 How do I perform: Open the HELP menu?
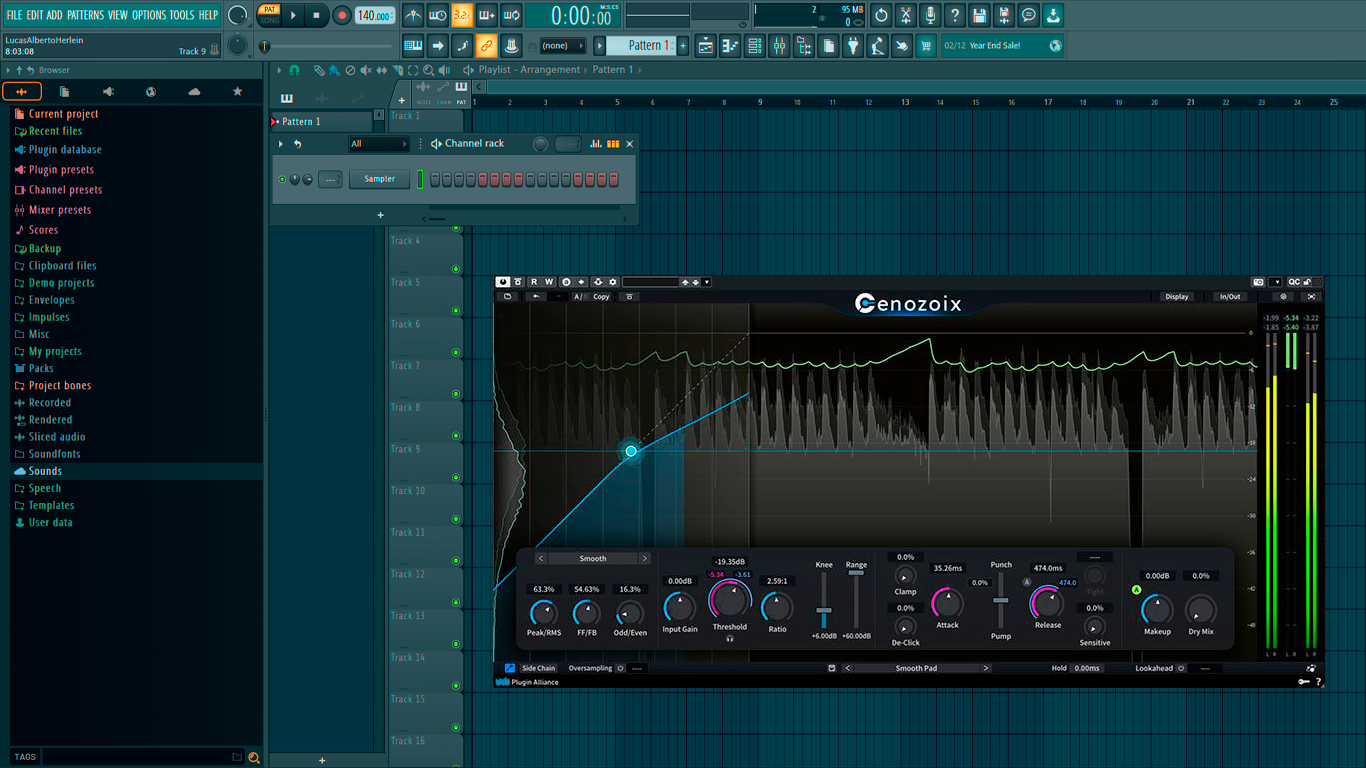click(x=208, y=15)
